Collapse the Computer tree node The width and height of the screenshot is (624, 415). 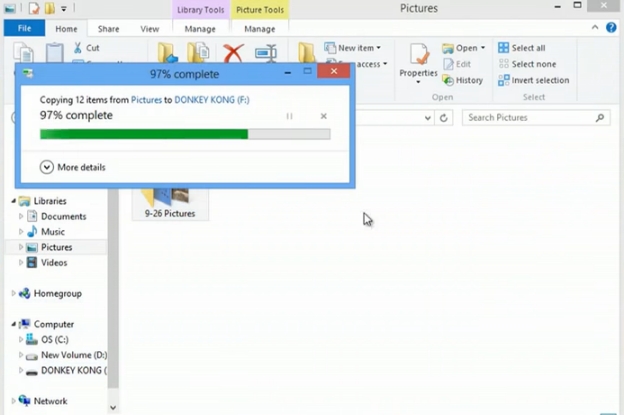[14, 324]
